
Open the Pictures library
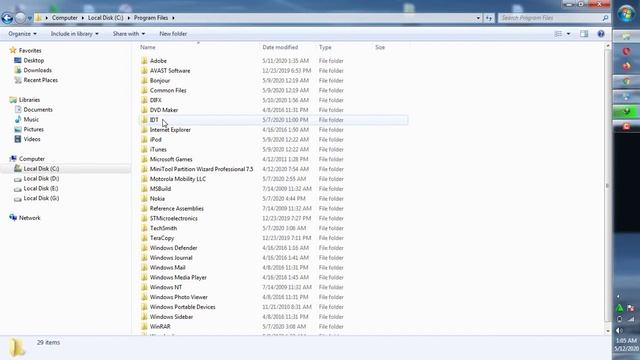[x=33, y=129]
